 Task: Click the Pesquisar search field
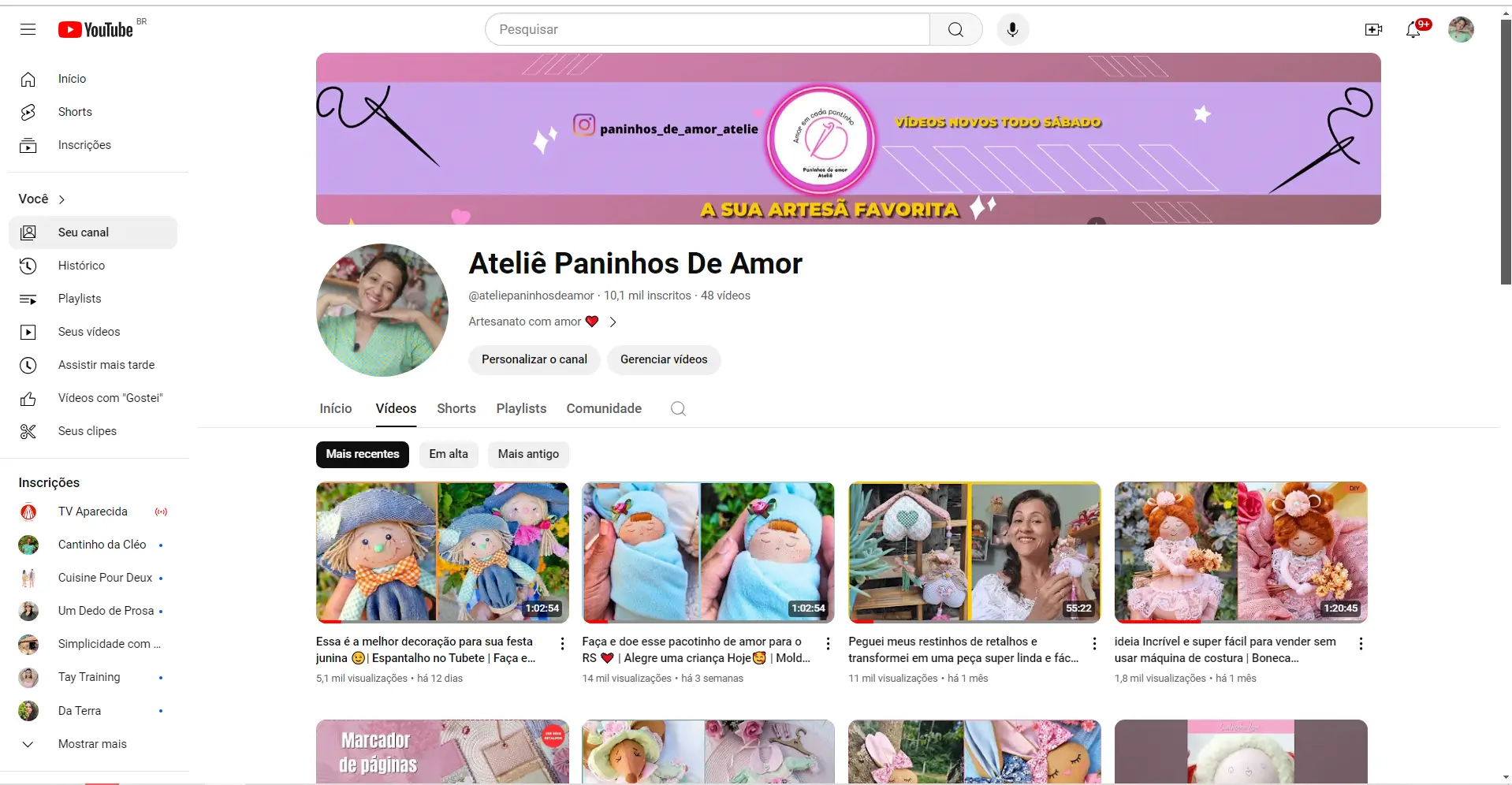coord(707,29)
